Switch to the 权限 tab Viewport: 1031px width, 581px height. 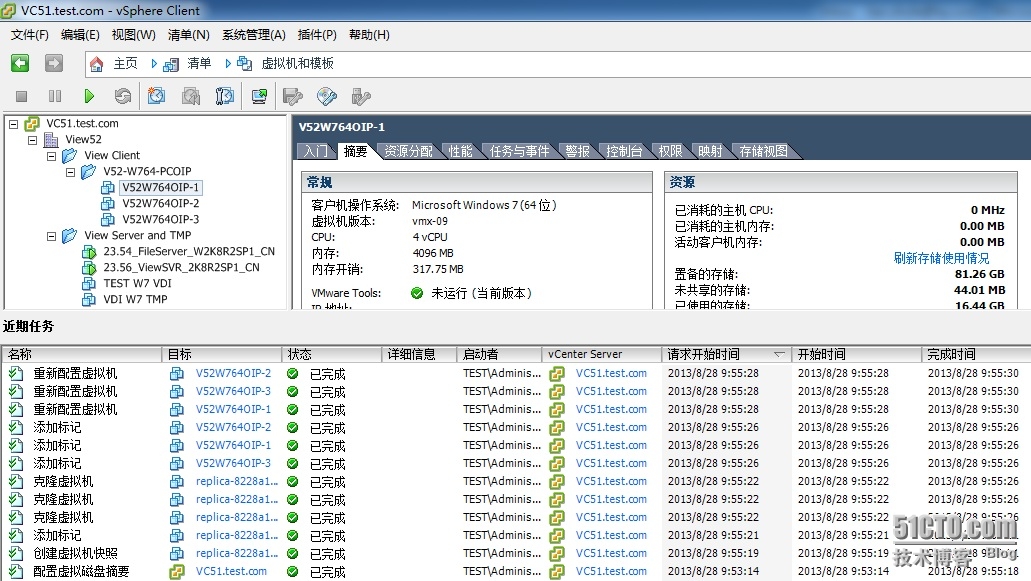[x=671, y=151]
